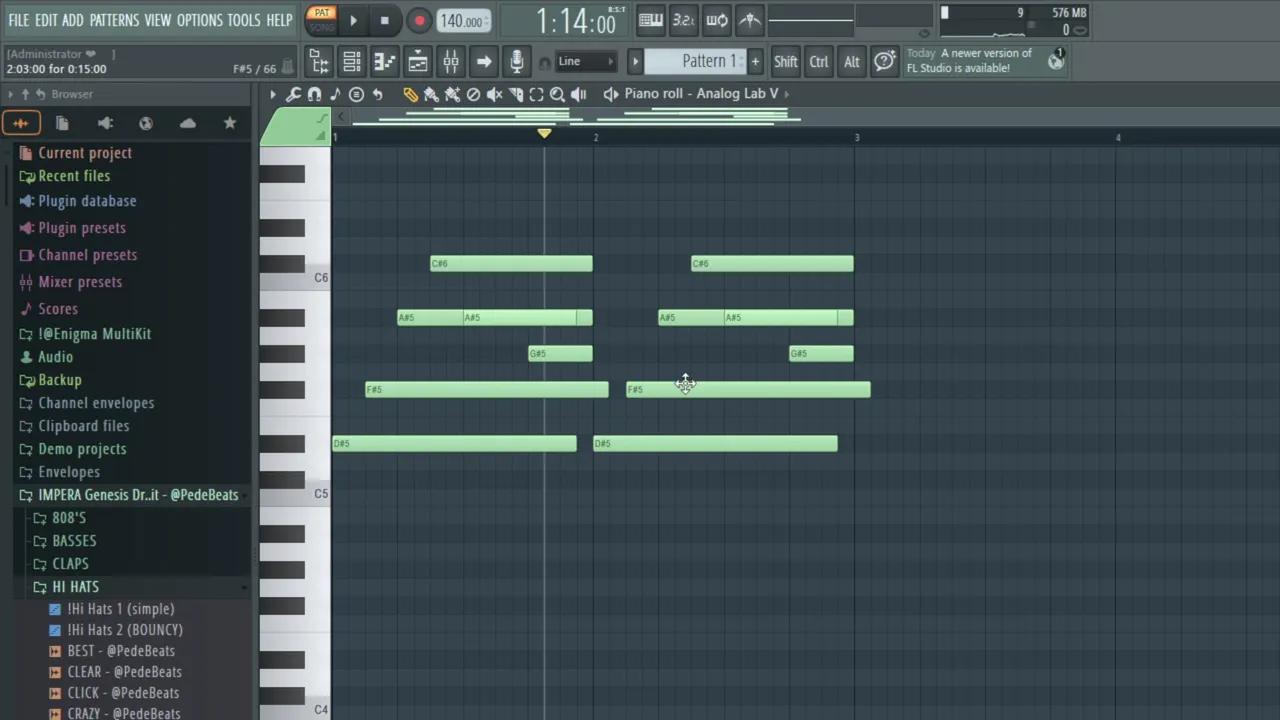Start playback with the play button
Image resolution: width=1280 pixels, height=720 pixels.
point(353,20)
